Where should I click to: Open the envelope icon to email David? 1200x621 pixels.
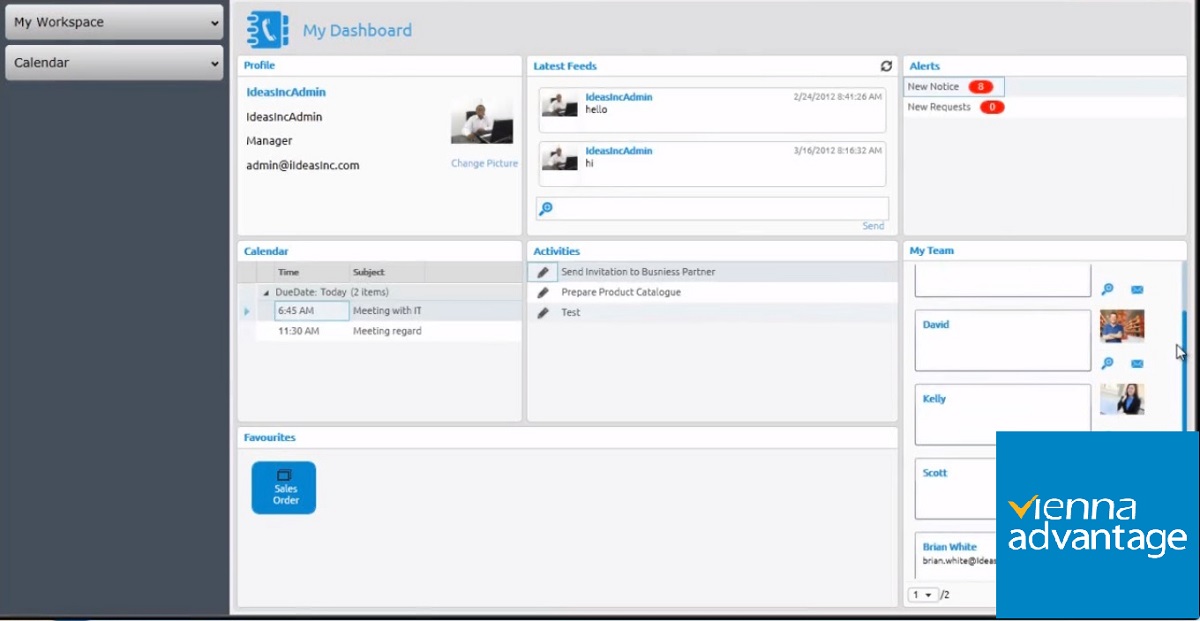coord(1136,363)
